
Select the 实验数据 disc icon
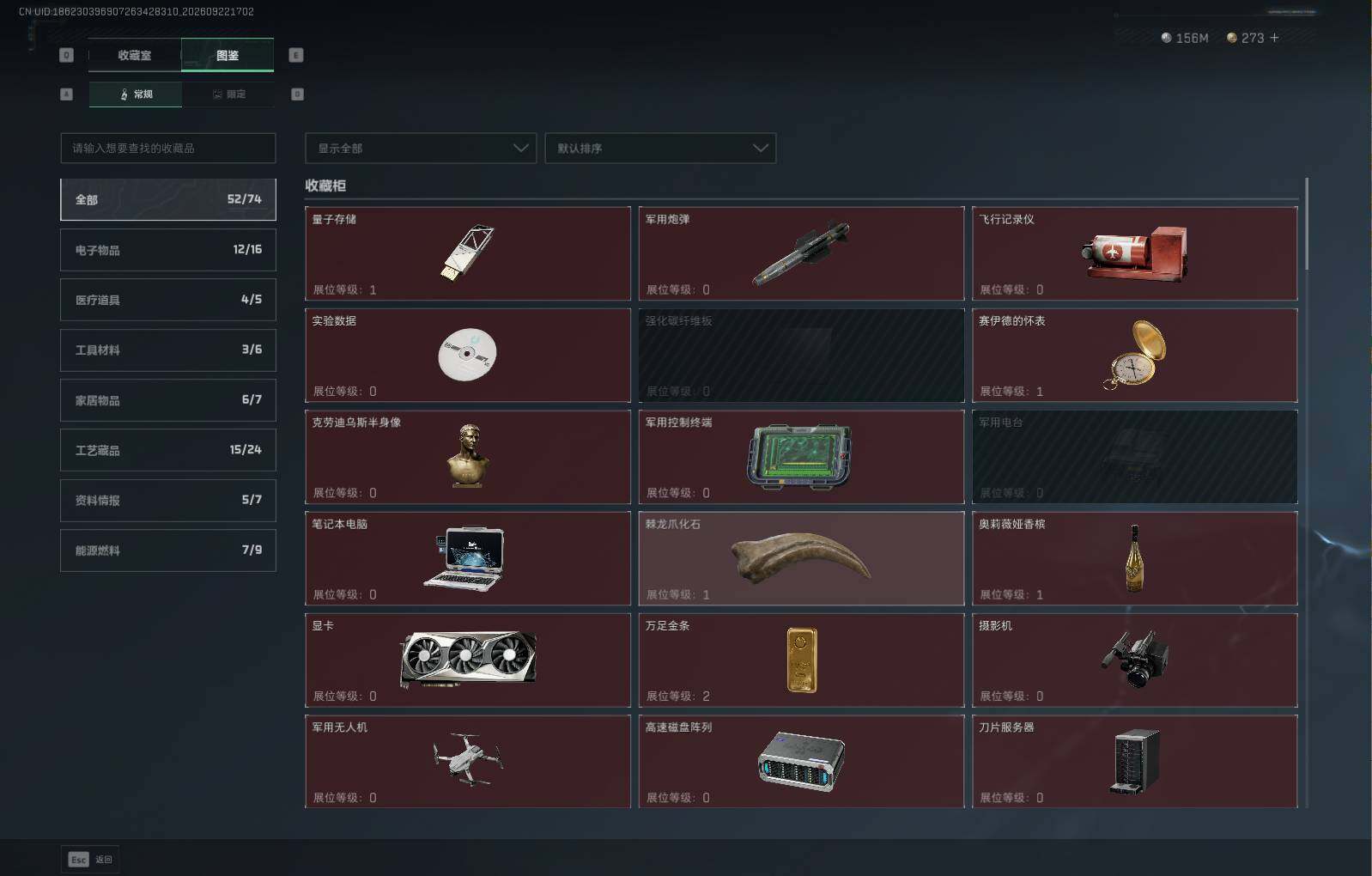(467, 354)
